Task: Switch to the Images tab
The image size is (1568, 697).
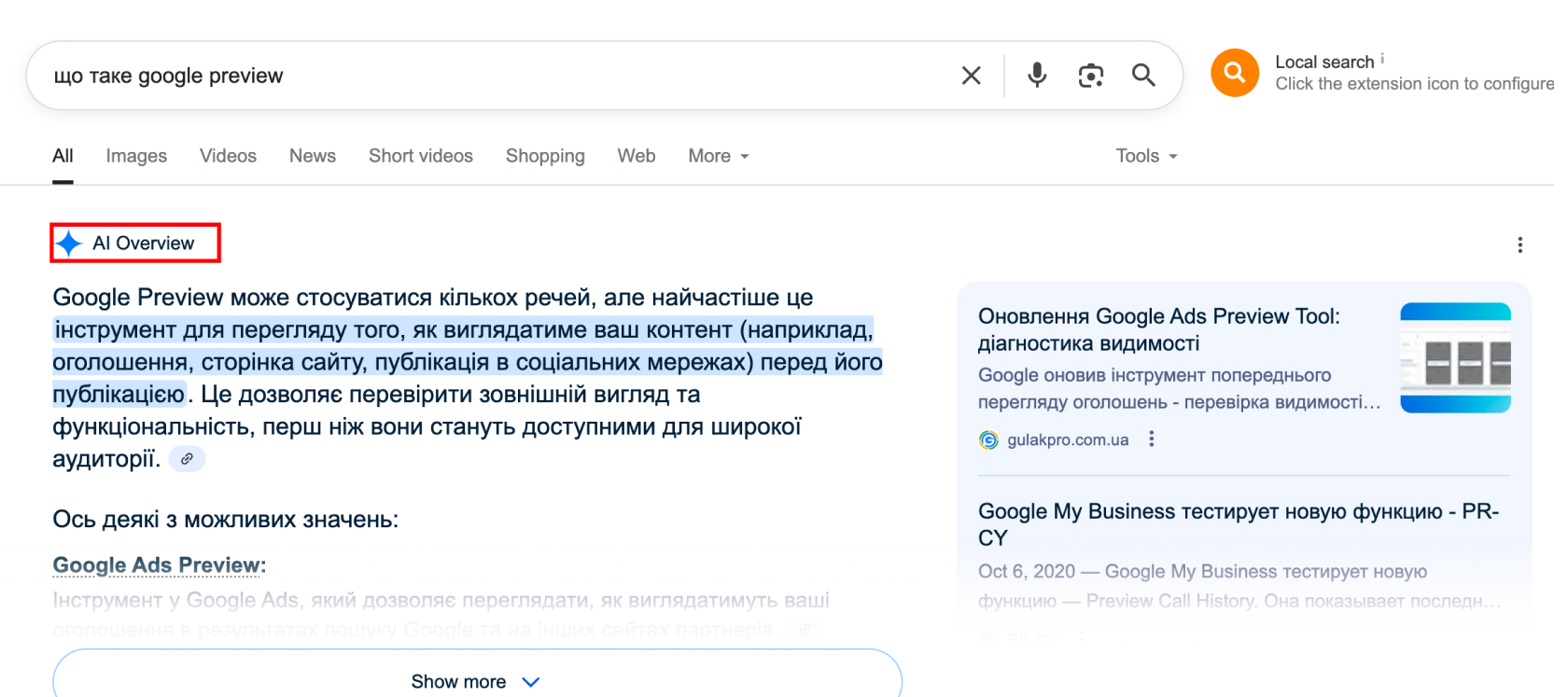Action: [x=136, y=156]
